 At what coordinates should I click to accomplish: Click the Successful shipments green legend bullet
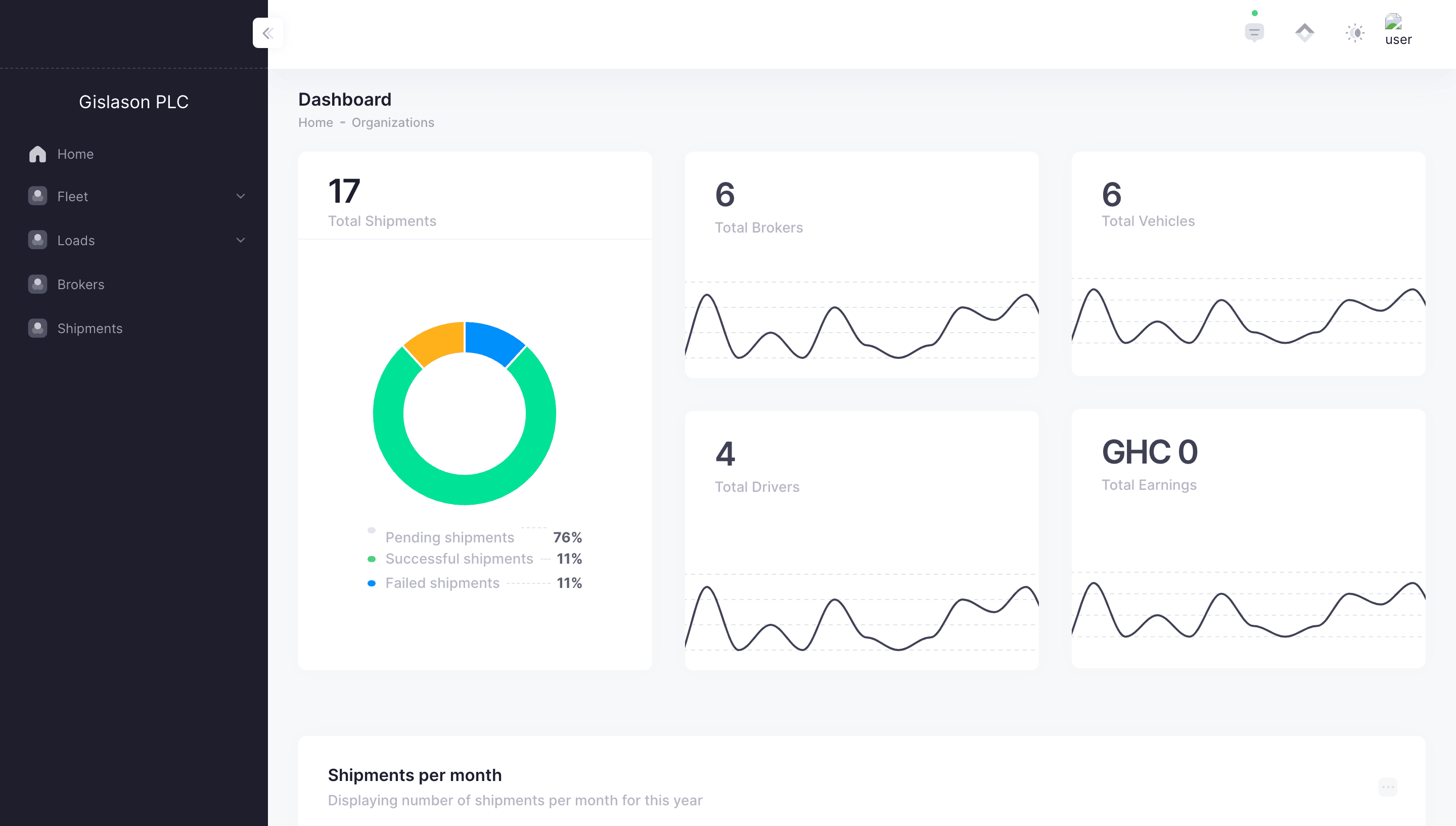(372, 559)
